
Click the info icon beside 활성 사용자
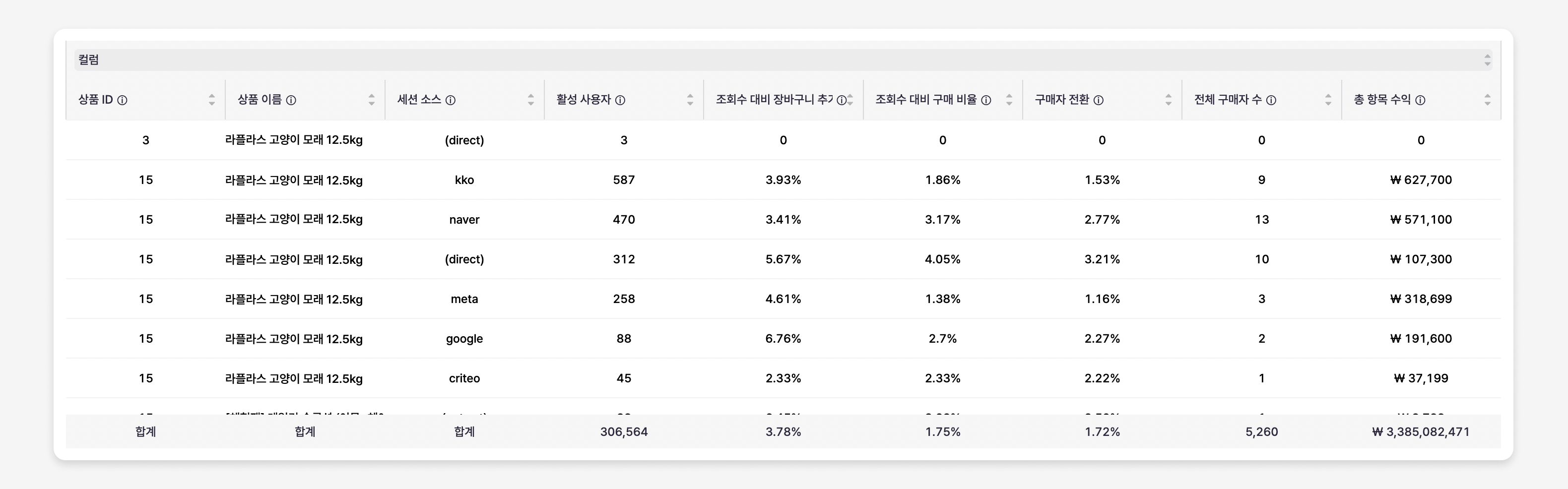coord(620,100)
